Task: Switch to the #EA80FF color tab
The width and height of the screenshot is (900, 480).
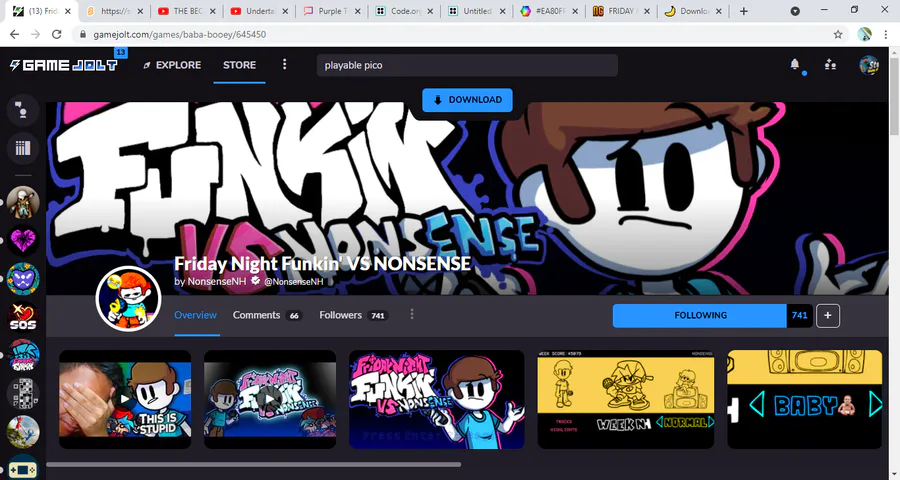Action: click(x=549, y=11)
